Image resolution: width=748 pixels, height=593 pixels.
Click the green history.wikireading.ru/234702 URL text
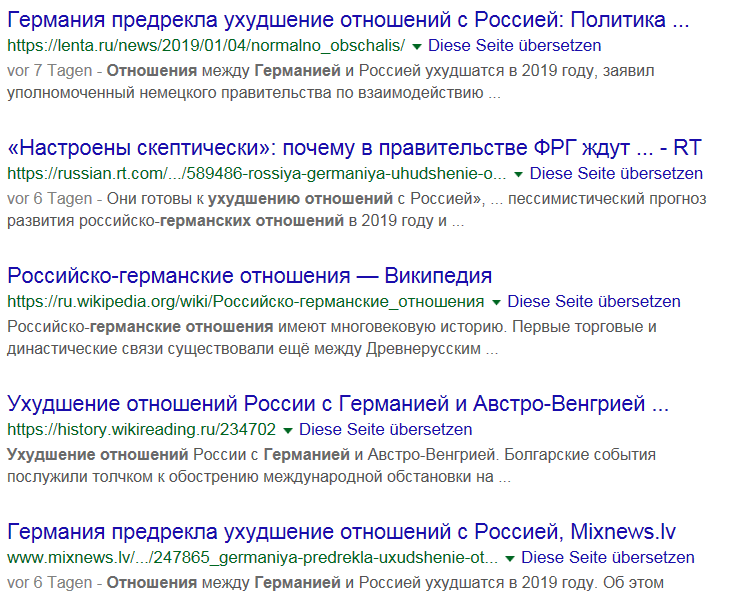(x=141, y=430)
